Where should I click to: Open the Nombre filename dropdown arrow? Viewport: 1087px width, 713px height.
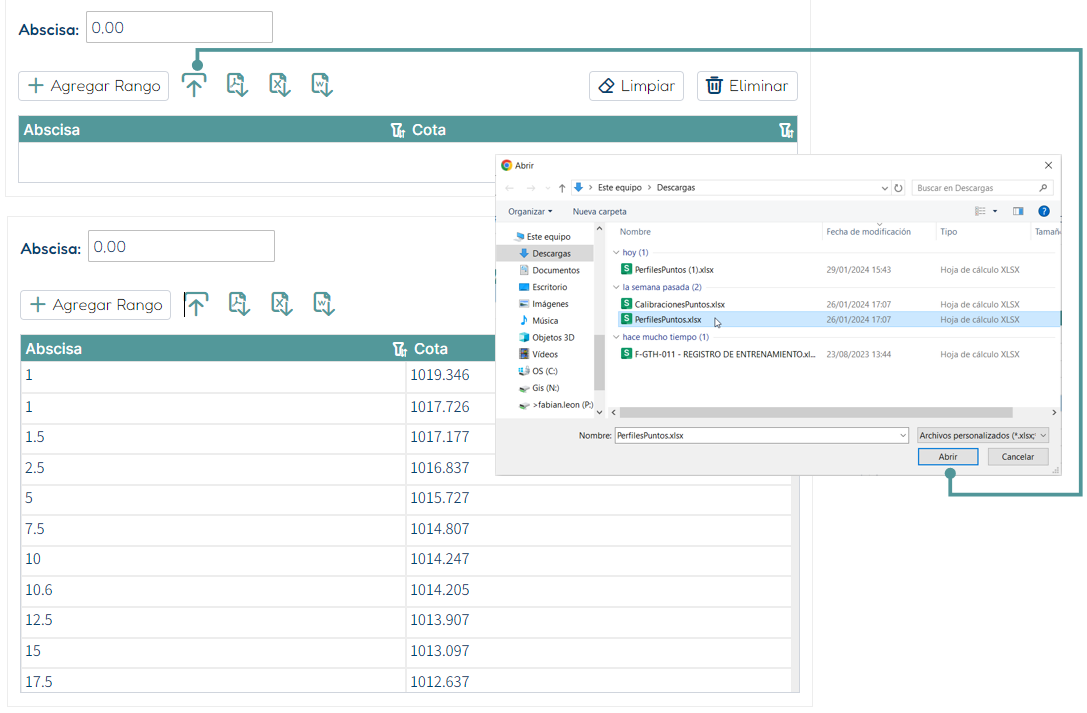[903, 435]
